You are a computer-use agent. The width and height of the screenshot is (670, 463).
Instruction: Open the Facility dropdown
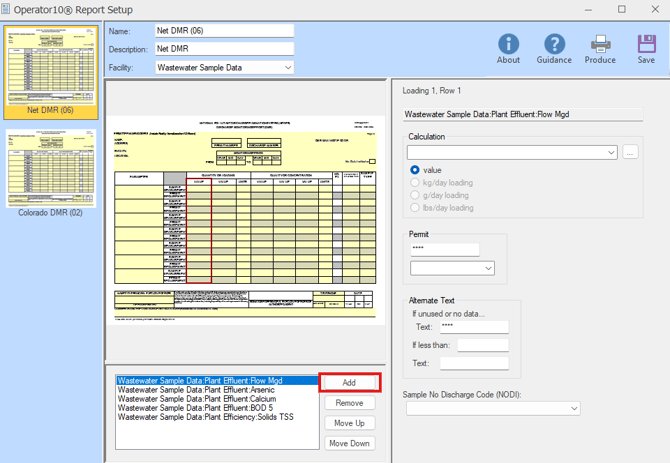click(x=288, y=68)
